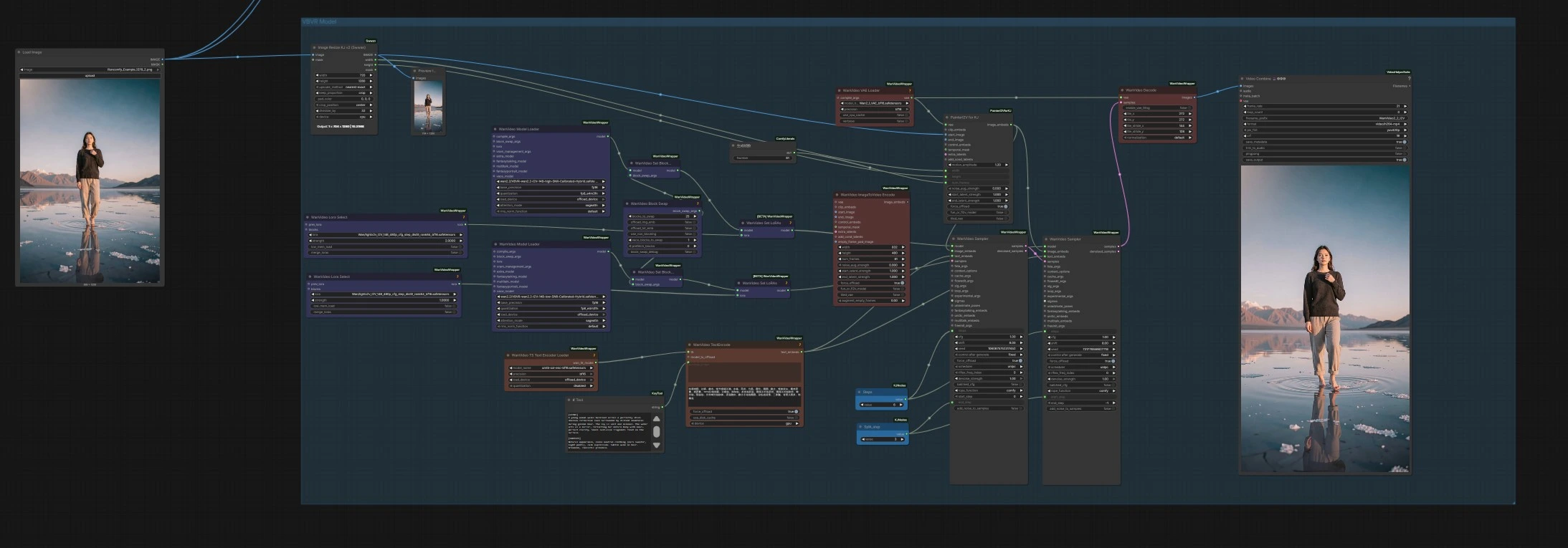Open format dropdown in Video Combine

[x=1325, y=124]
